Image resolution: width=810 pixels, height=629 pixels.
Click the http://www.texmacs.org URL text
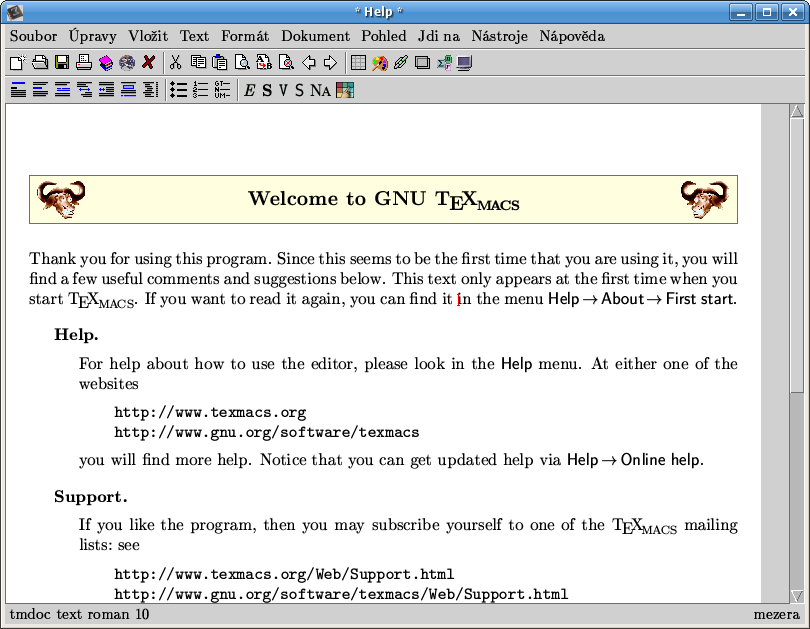pos(209,412)
